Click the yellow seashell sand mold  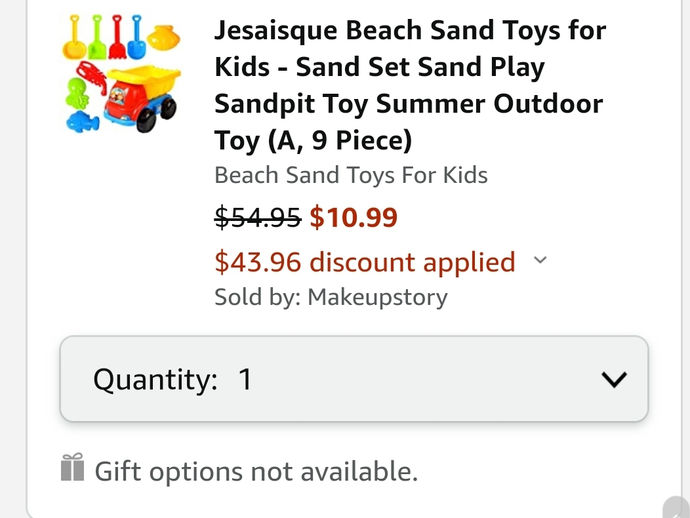[x=163, y=38]
